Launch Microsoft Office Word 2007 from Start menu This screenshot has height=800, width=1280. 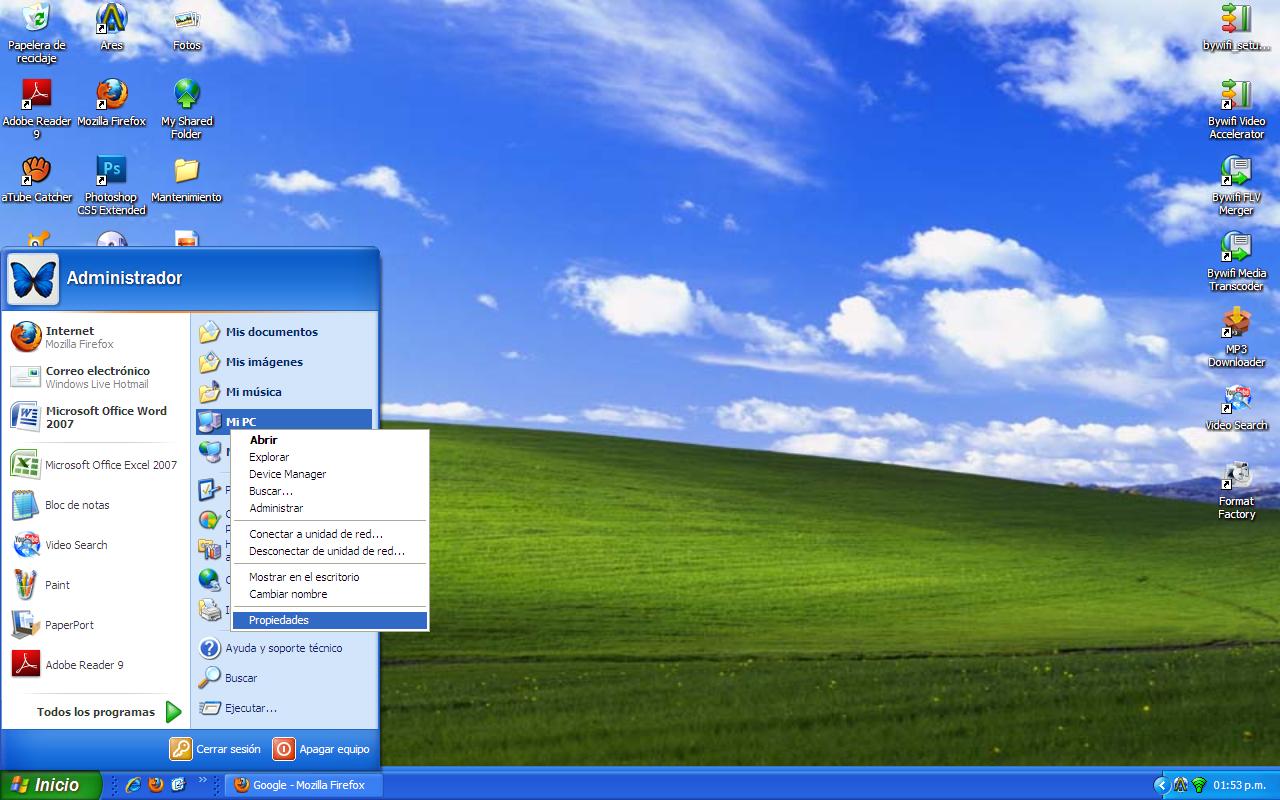pos(96,417)
